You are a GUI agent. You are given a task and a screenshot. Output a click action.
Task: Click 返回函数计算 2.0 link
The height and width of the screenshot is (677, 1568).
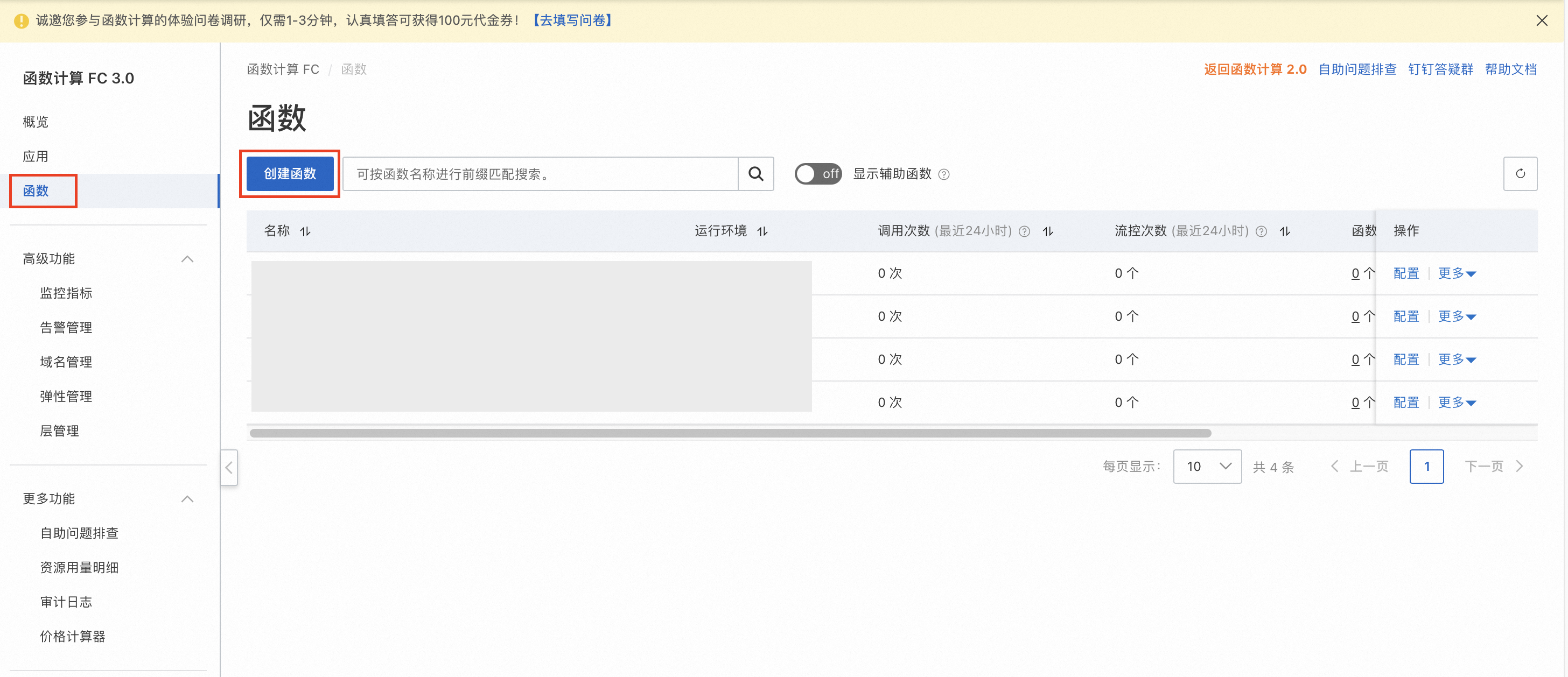pos(1255,69)
